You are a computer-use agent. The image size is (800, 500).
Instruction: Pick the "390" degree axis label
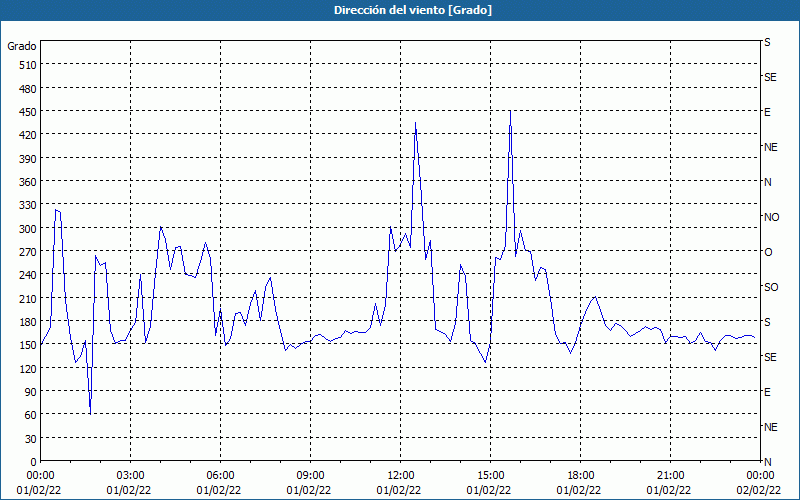pyautogui.click(x=29, y=159)
